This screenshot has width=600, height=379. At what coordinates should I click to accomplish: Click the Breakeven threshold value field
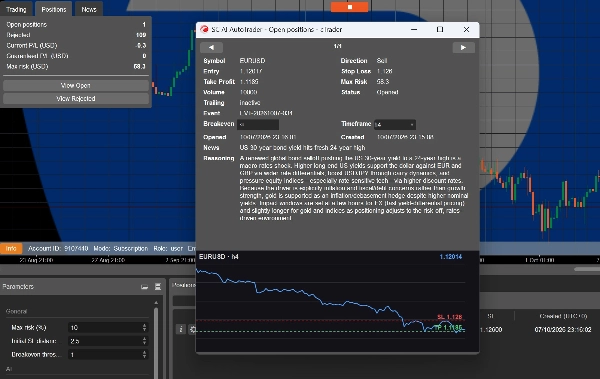[x=104, y=354]
